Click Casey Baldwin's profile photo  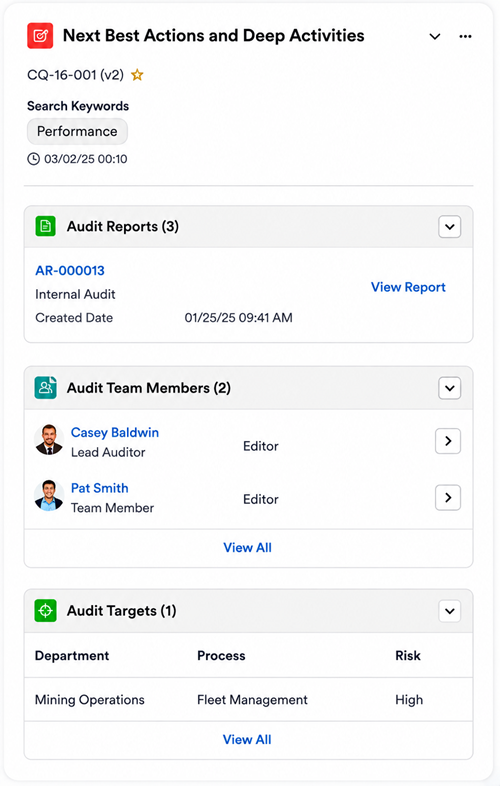[x=49, y=440]
